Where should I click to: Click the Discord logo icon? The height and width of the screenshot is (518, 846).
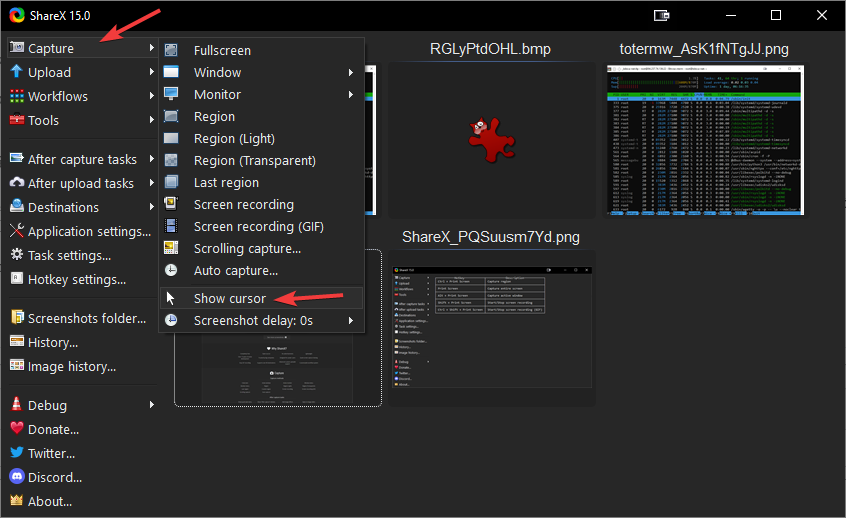[x=17, y=476]
